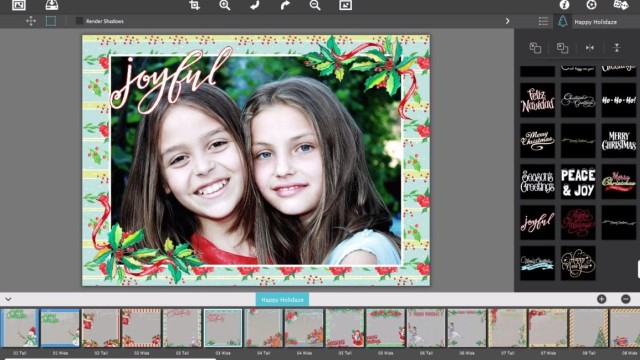Screen dimensions: 640x360
Task: Flip the element horizontally using mirror icon
Action: [590, 48]
